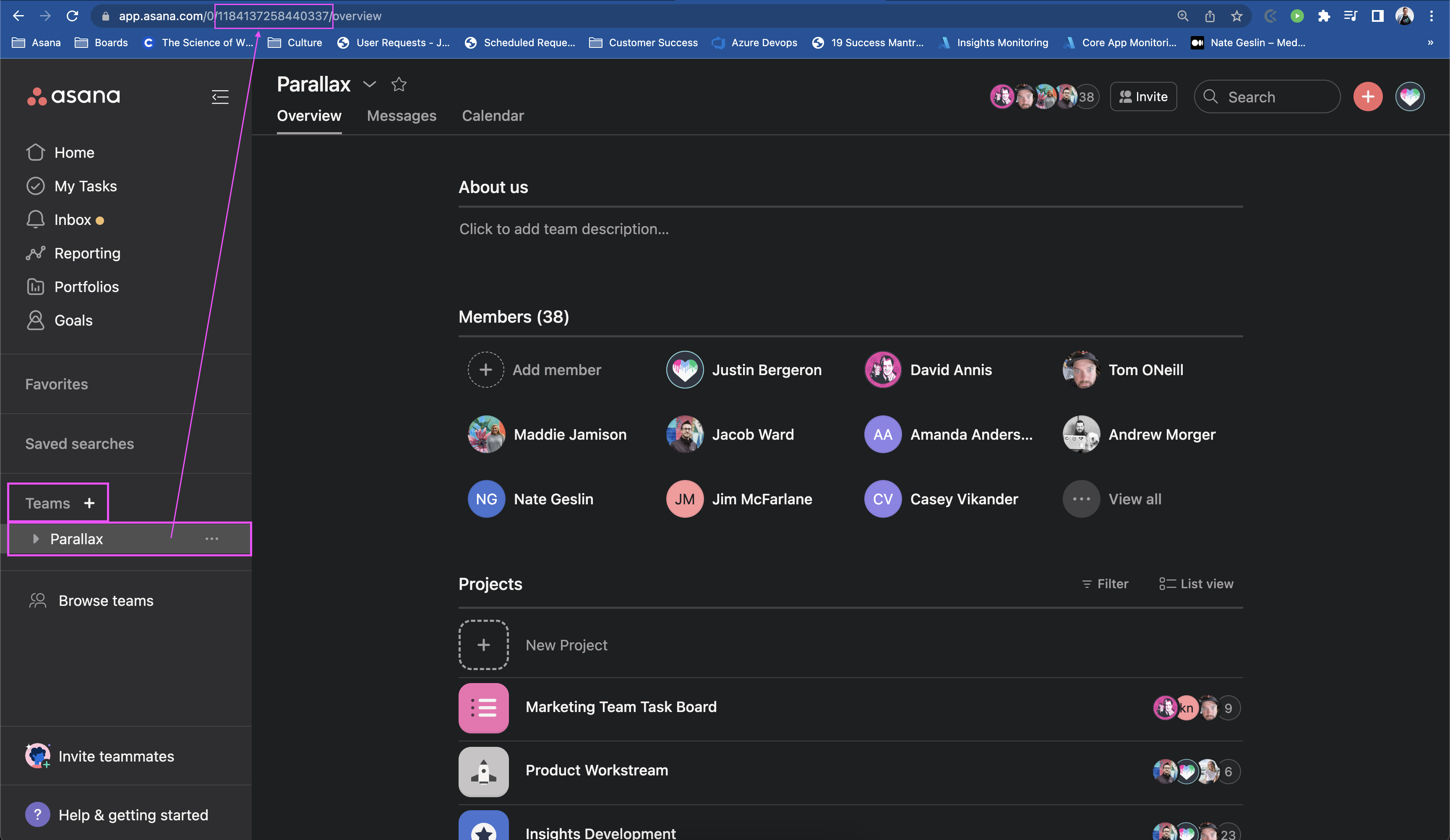Image resolution: width=1450 pixels, height=840 pixels.
Task: Open List view switcher
Action: (x=1196, y=583)
